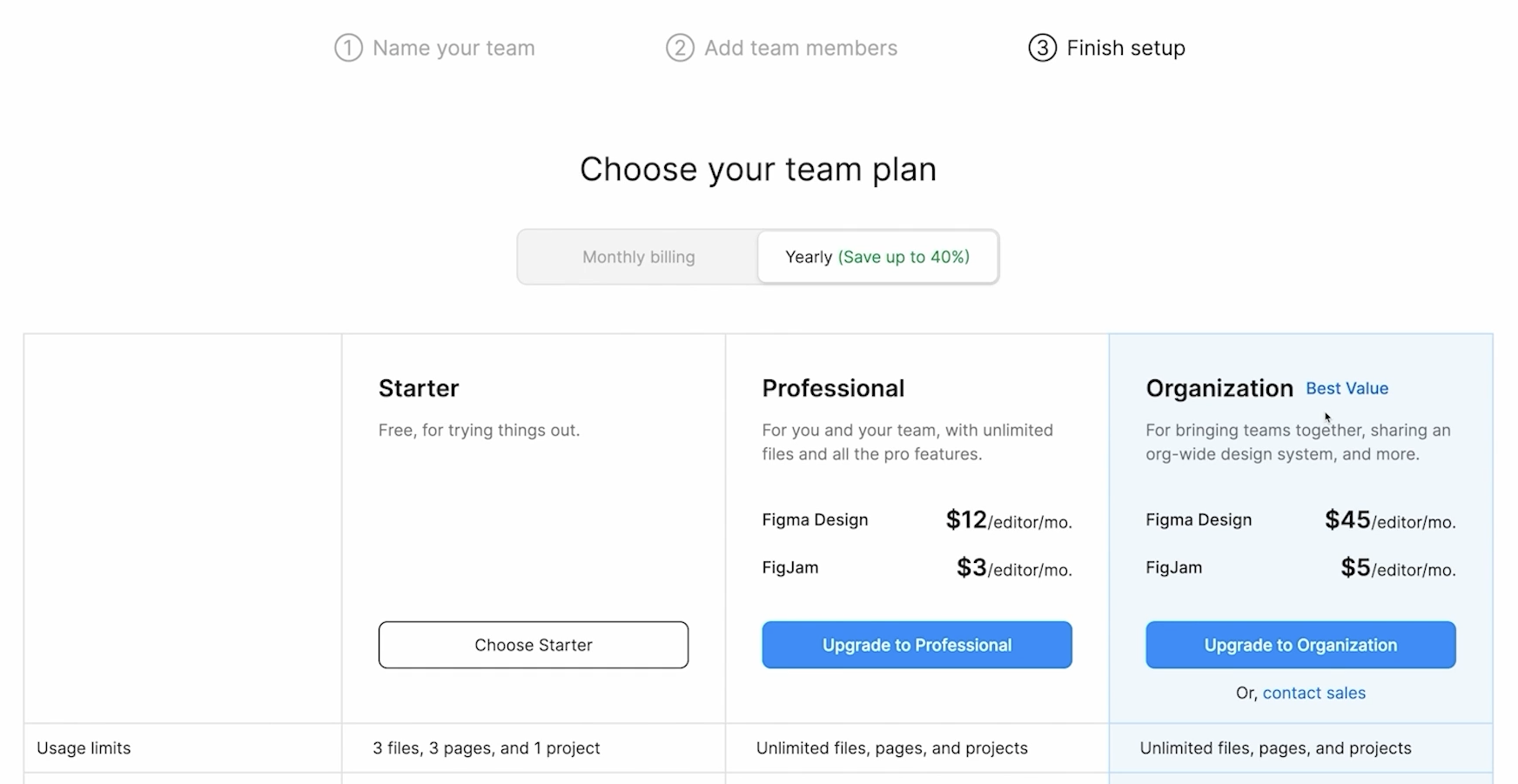
Task: Click the Best Value badge
Action: coord(1347,388)
